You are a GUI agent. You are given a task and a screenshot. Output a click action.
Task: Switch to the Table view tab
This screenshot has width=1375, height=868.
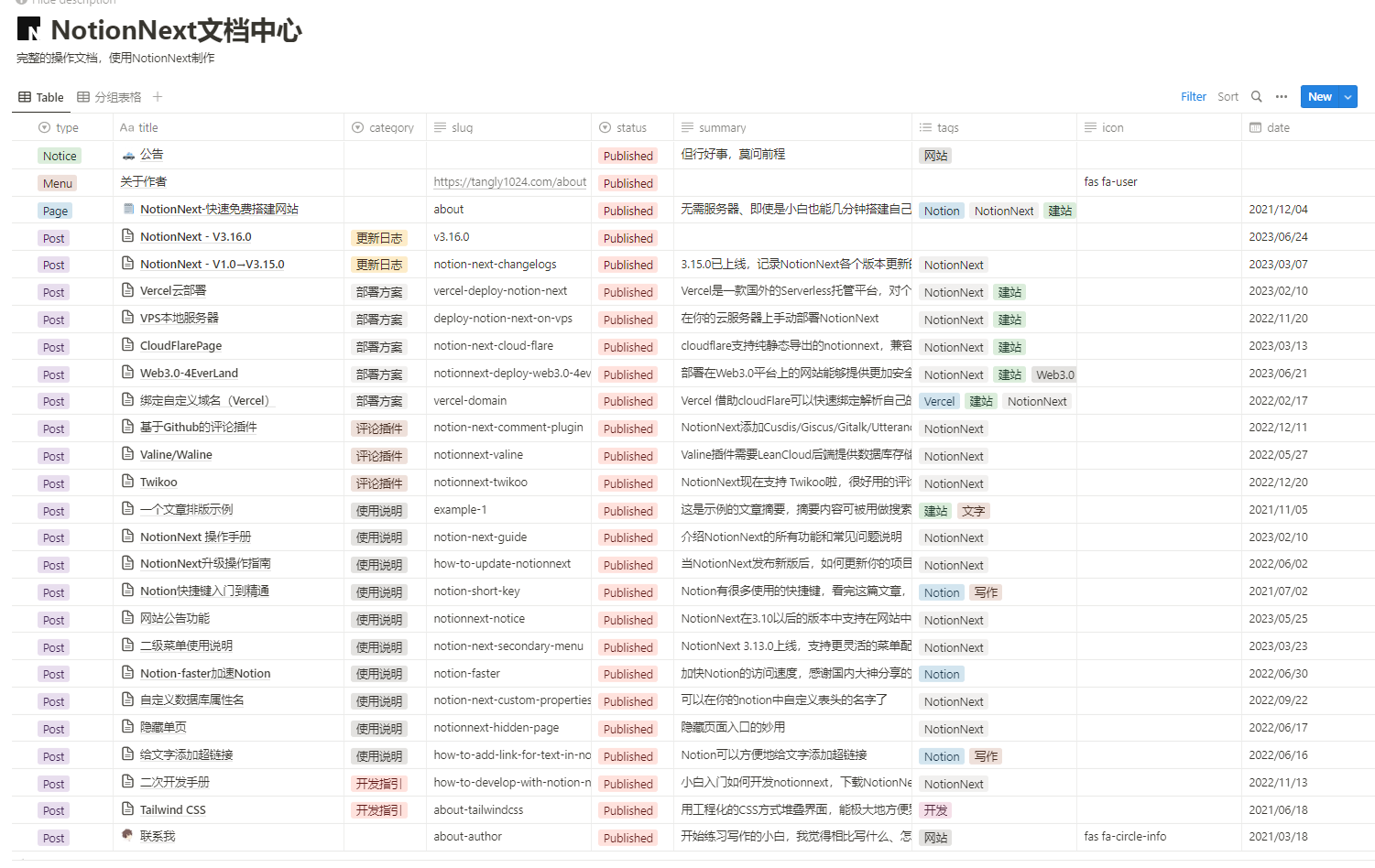[x=41, y=97]
